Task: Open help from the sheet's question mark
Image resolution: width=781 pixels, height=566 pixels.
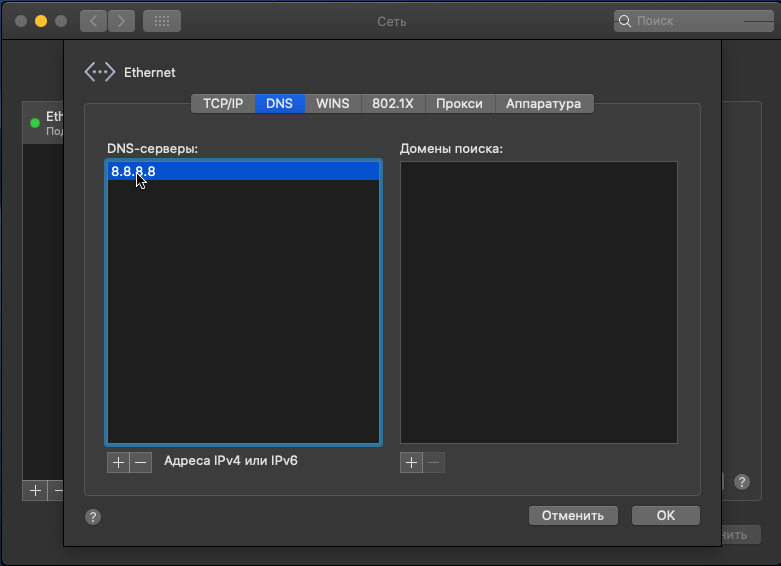Action: [93, 517]
